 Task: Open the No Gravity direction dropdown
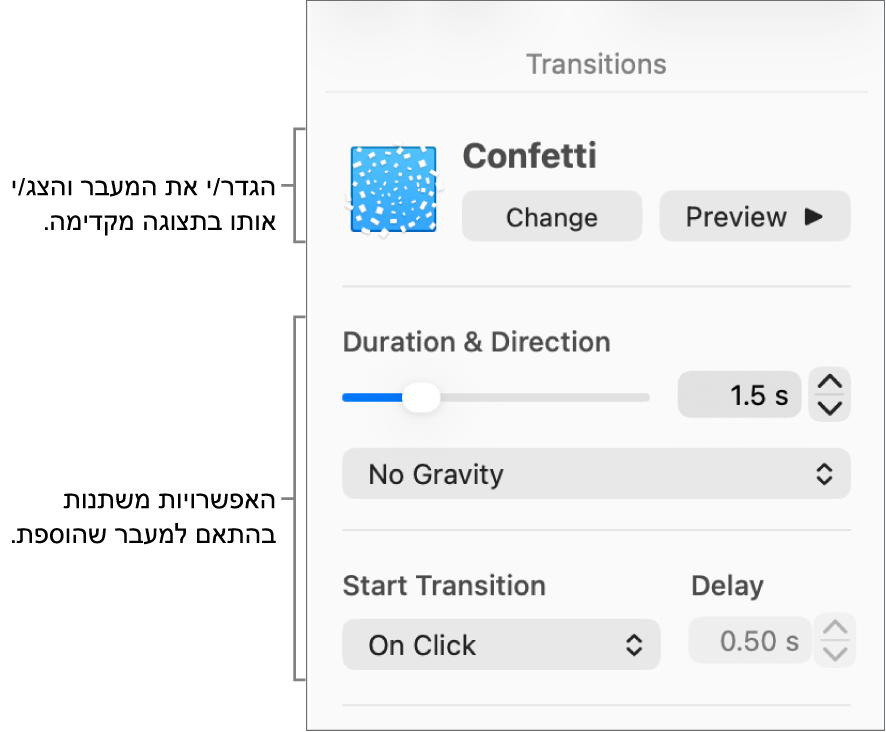click(596, 474)
